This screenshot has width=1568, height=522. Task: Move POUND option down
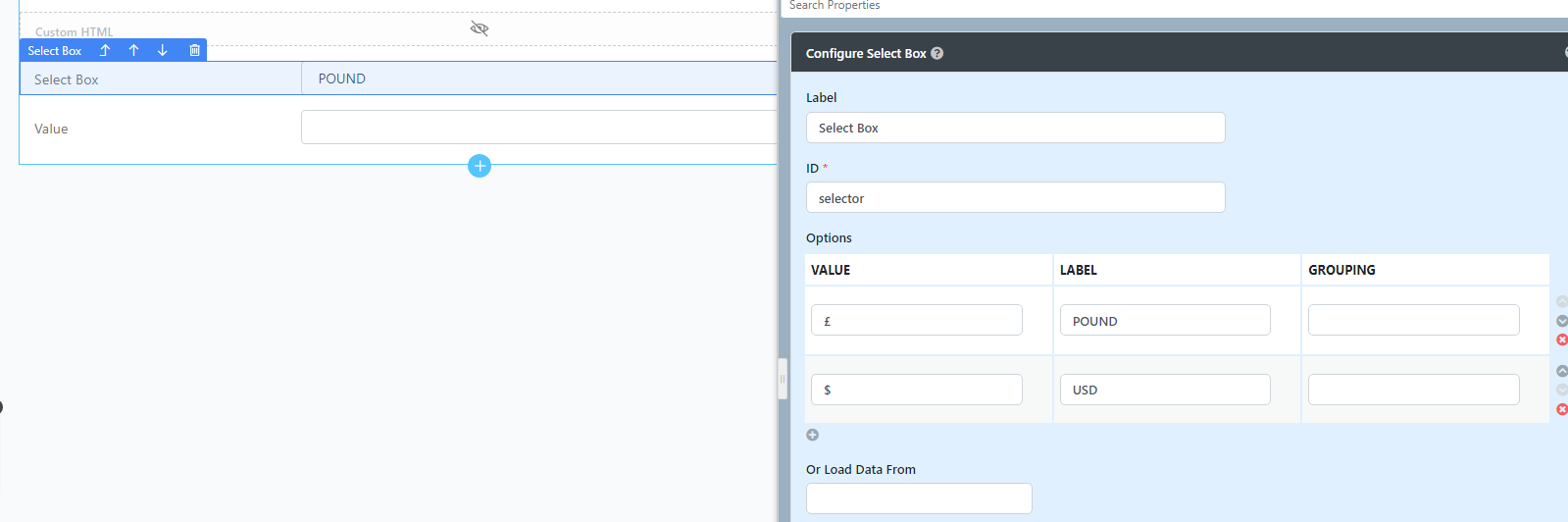(1562, 321)
